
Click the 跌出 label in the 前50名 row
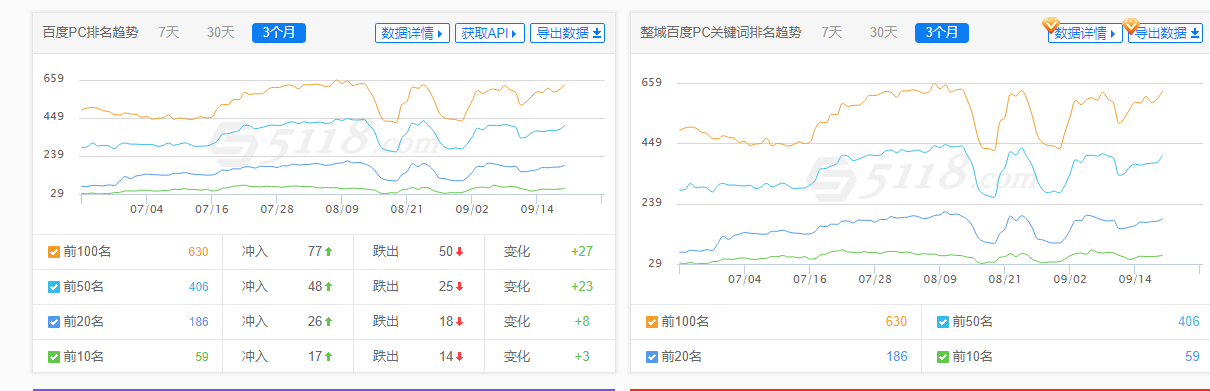(386, 287)
